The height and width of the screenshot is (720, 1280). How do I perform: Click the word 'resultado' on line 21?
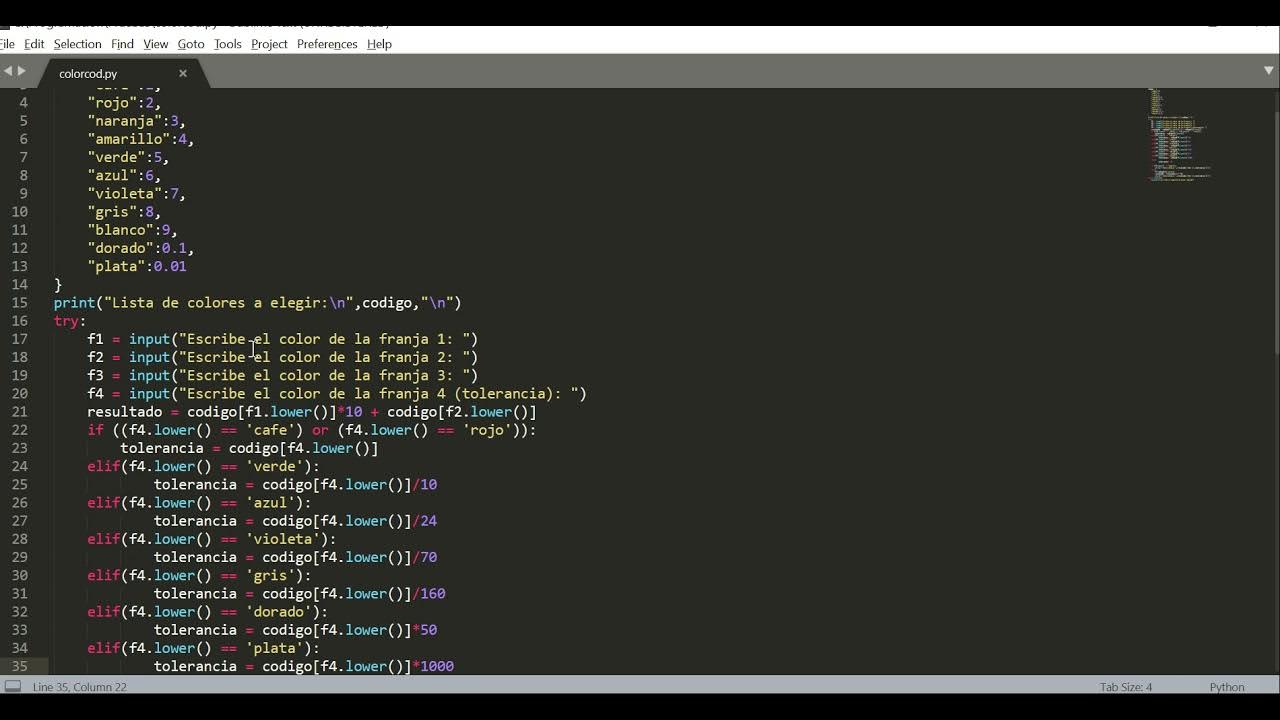click(x=124, y=412)
